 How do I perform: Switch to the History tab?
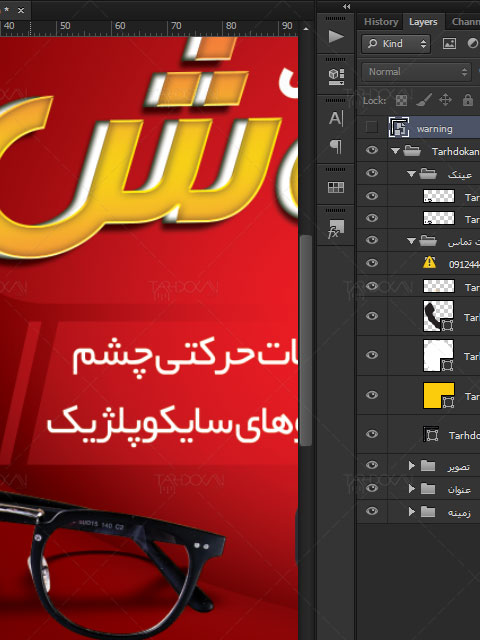[x=381, y=22]
